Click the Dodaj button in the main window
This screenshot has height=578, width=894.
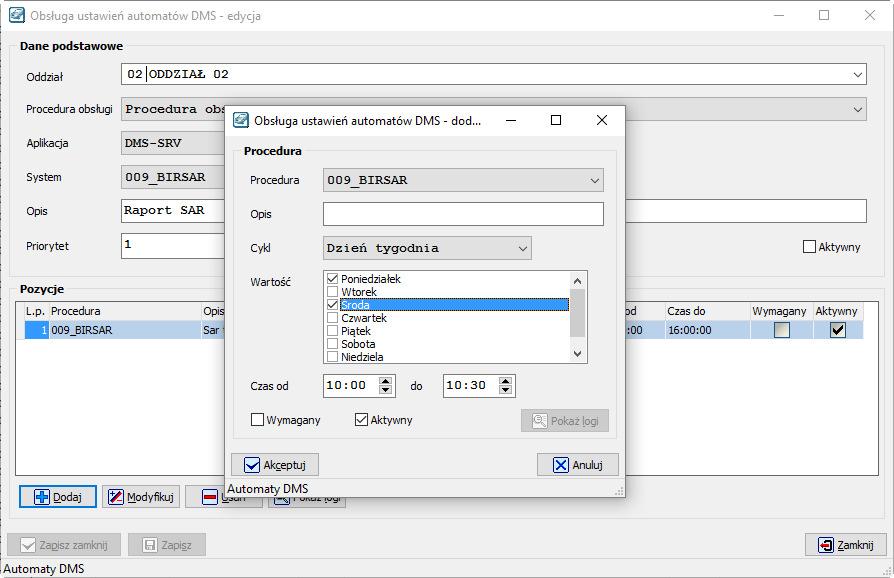58,496
